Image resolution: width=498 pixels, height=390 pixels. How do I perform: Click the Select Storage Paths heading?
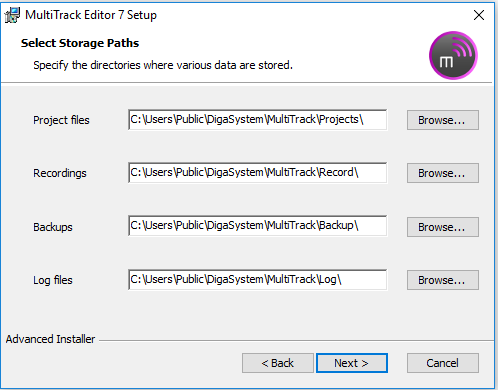tap(80, 43)
